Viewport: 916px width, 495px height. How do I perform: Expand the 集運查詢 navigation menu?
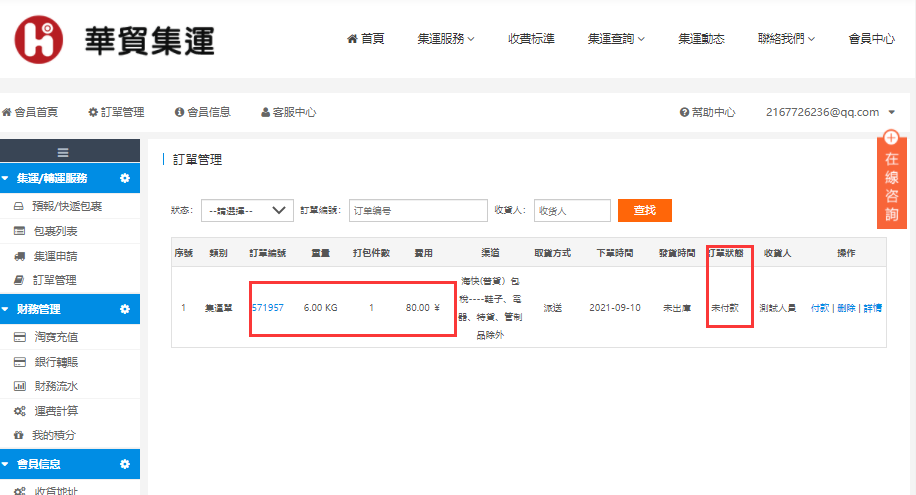[616, 39]
